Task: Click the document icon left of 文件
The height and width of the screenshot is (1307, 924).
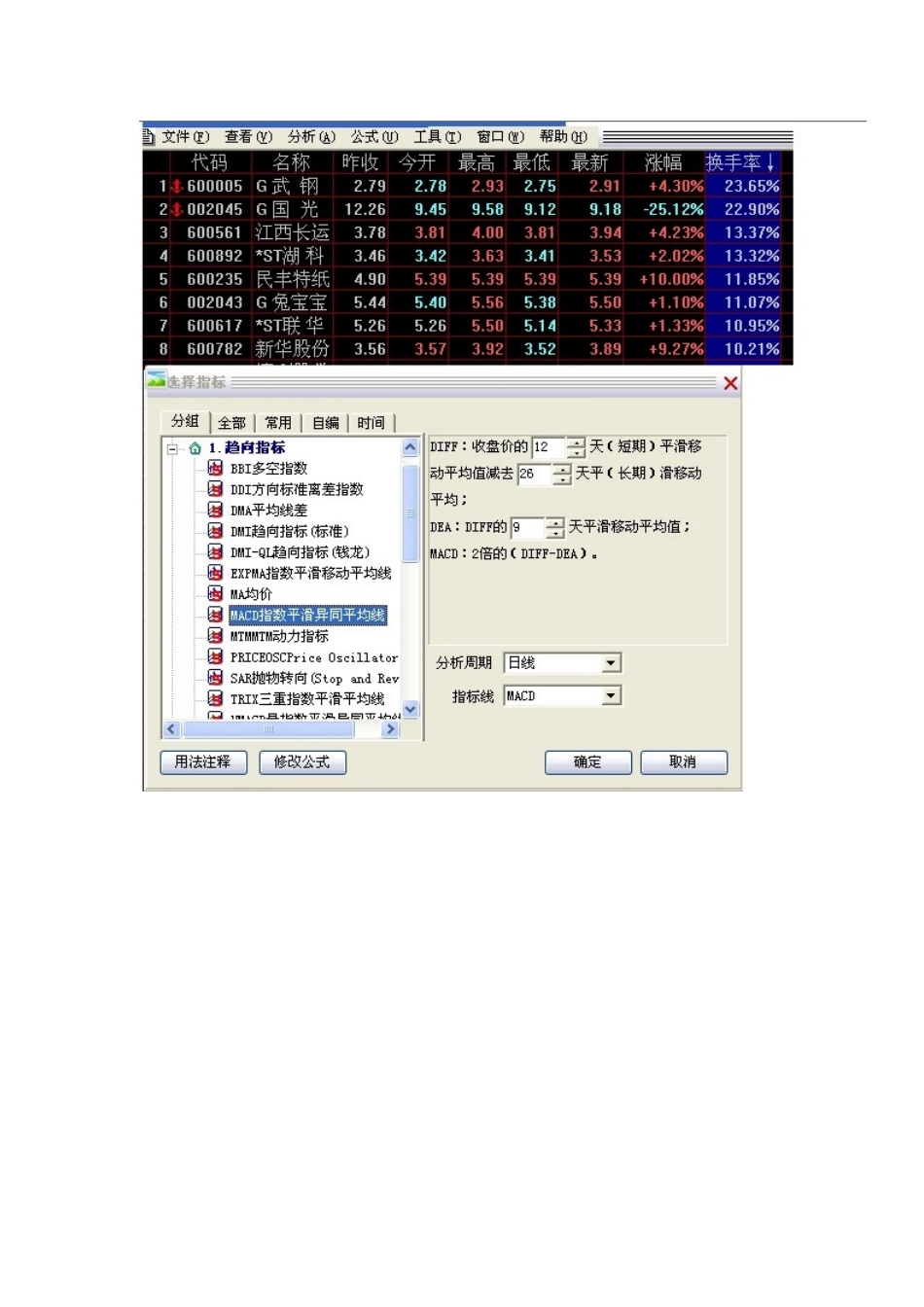Action: [x=149, y=137]
